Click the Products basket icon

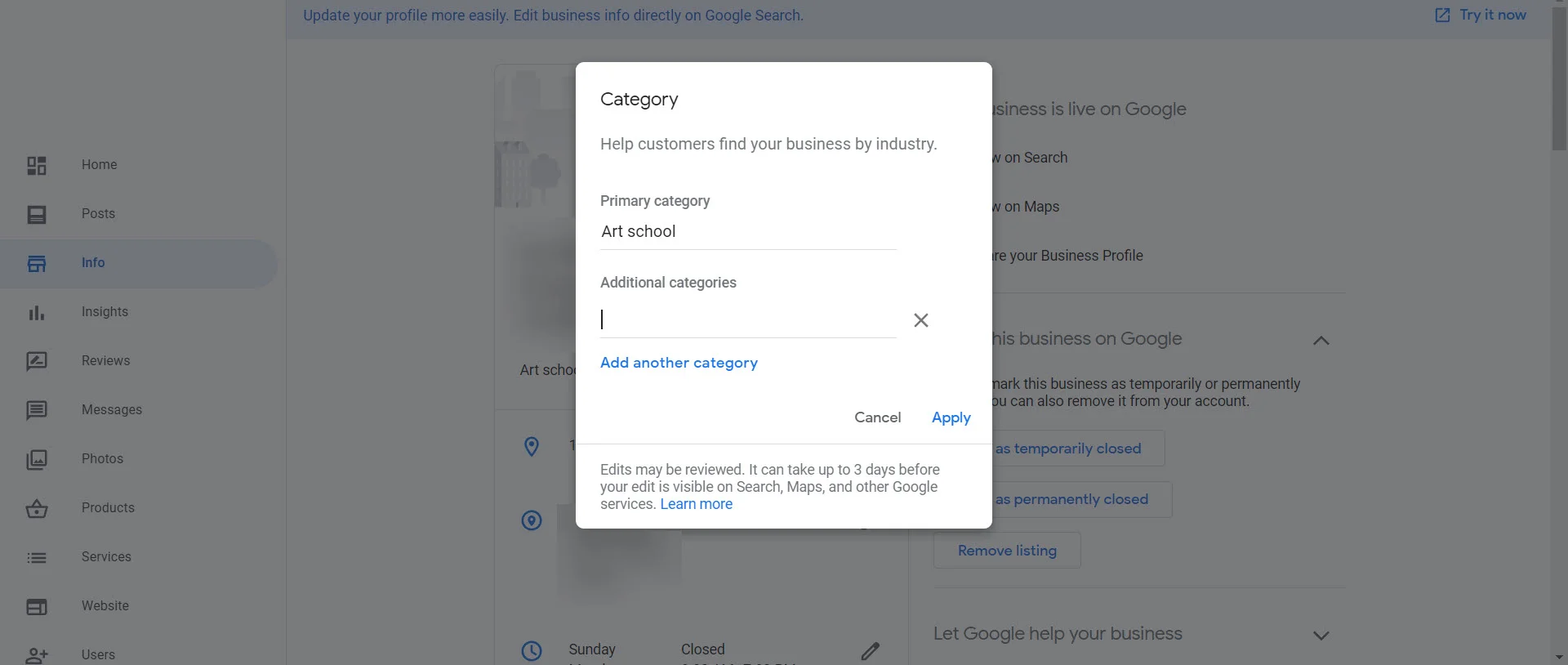pyautogui.click(x=37, y=509)
